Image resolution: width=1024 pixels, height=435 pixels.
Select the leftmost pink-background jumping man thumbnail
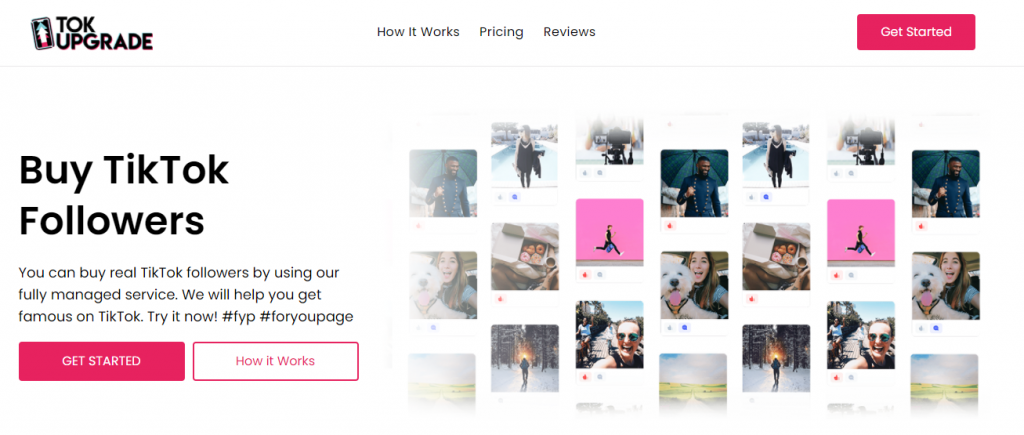tap(609, 233)
